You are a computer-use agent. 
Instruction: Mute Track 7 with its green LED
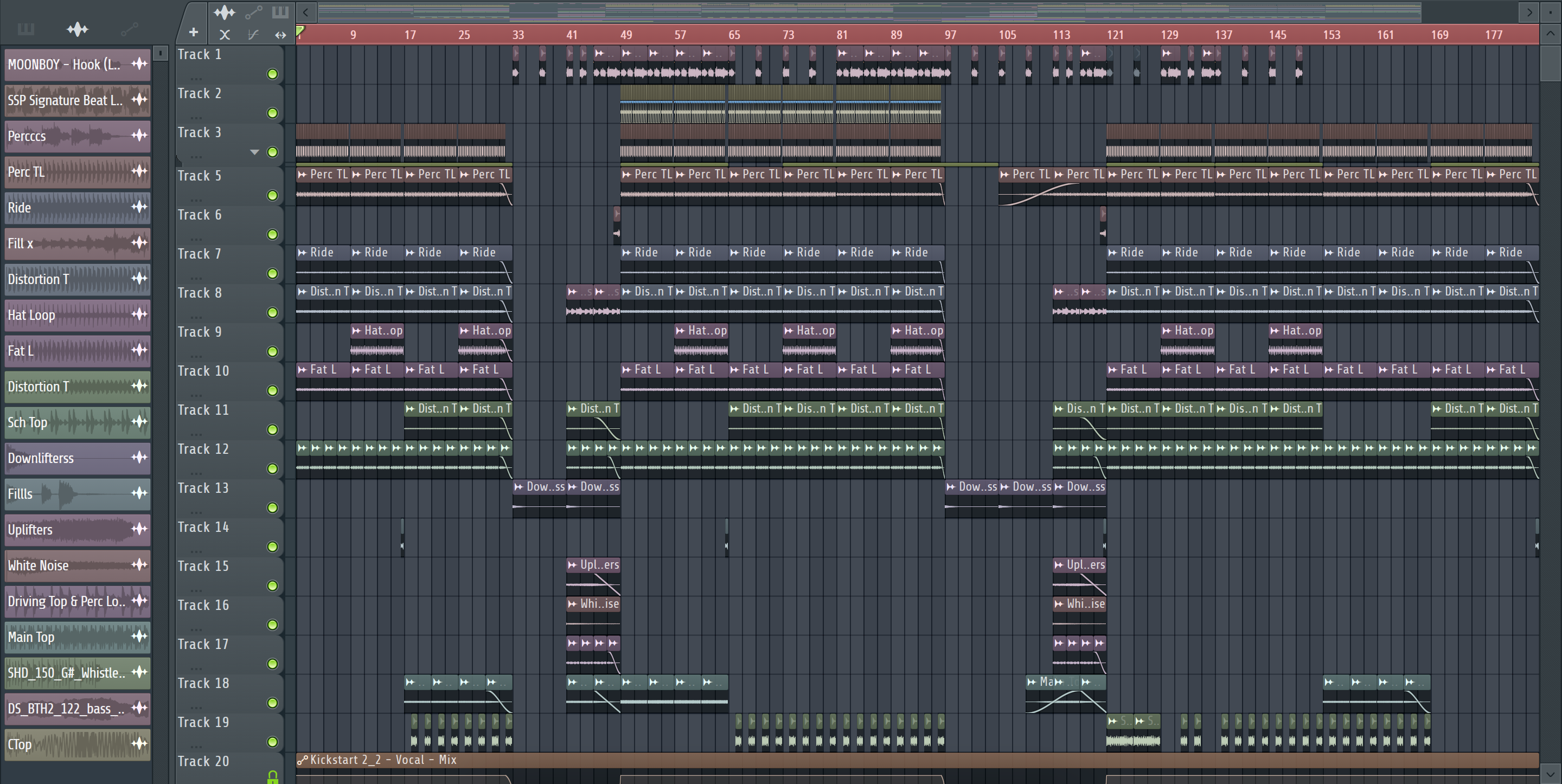272,273
